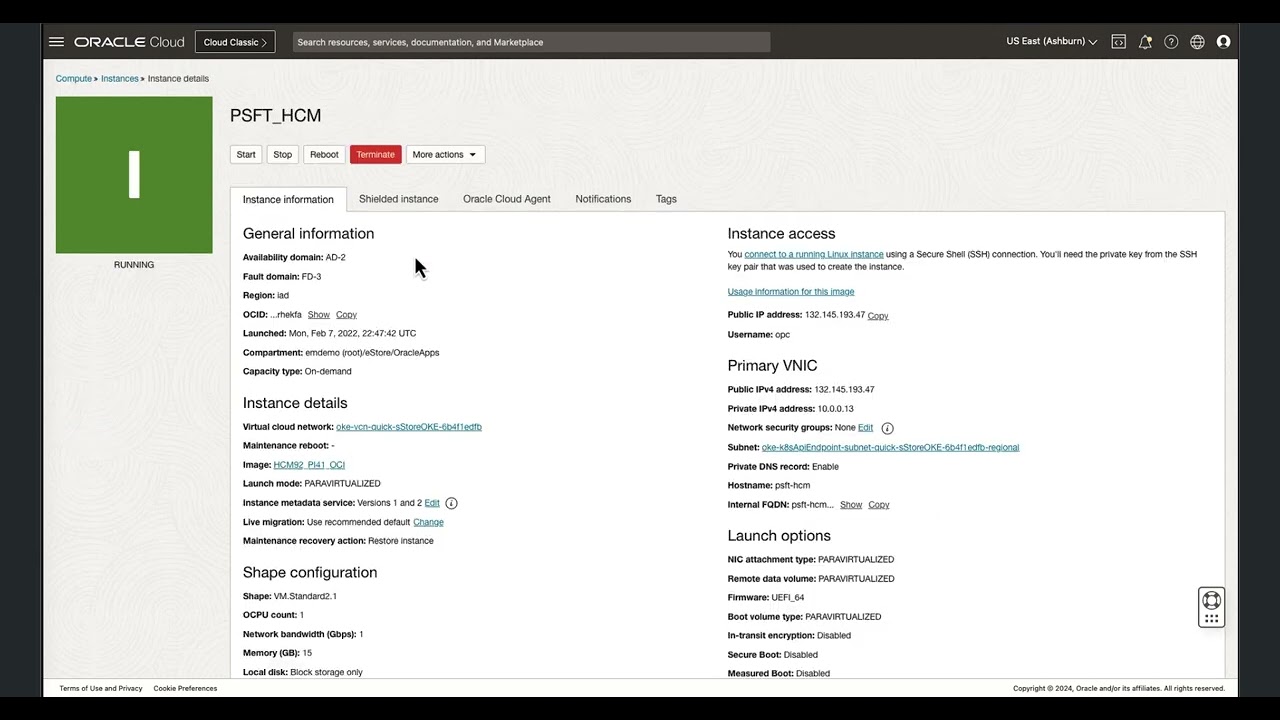Image resolution: width=1280 pixels, height=720 pixels.
Task: Edit Network security groups
Action: click(x=865, y=428)
